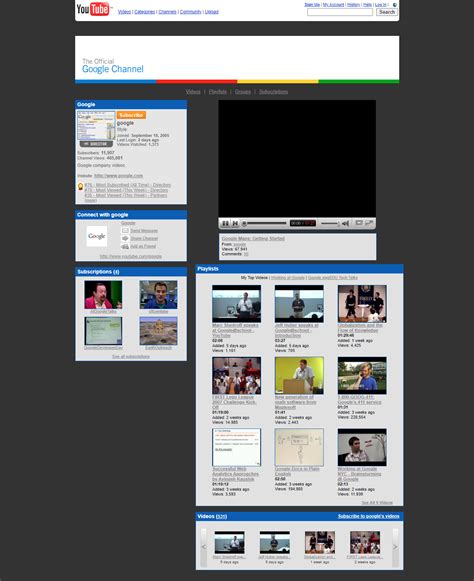
Task: Open the Categories link in the top navigation
Action: [x=145, y=12]
